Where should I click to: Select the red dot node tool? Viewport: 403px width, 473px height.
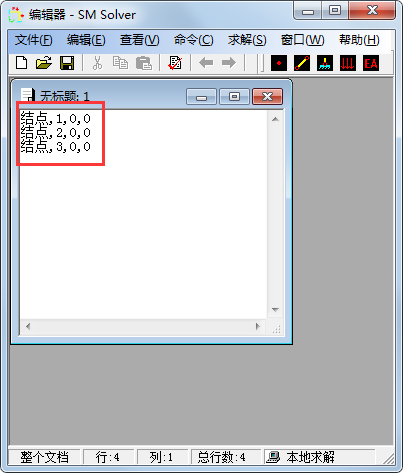[279, 63]
